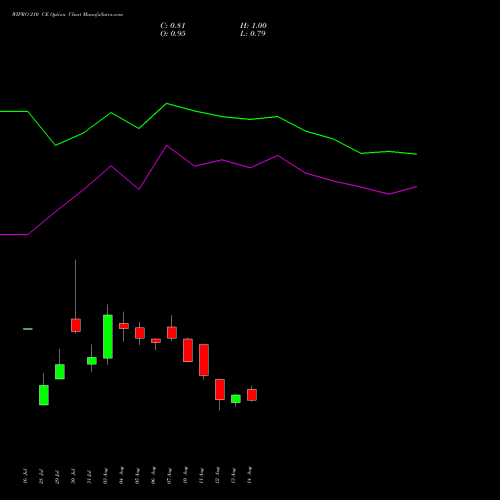Image resolution: width=500 pixels, height=500 pixels.
Task: Click the 05 Aug date label
Action: [137, 476]
